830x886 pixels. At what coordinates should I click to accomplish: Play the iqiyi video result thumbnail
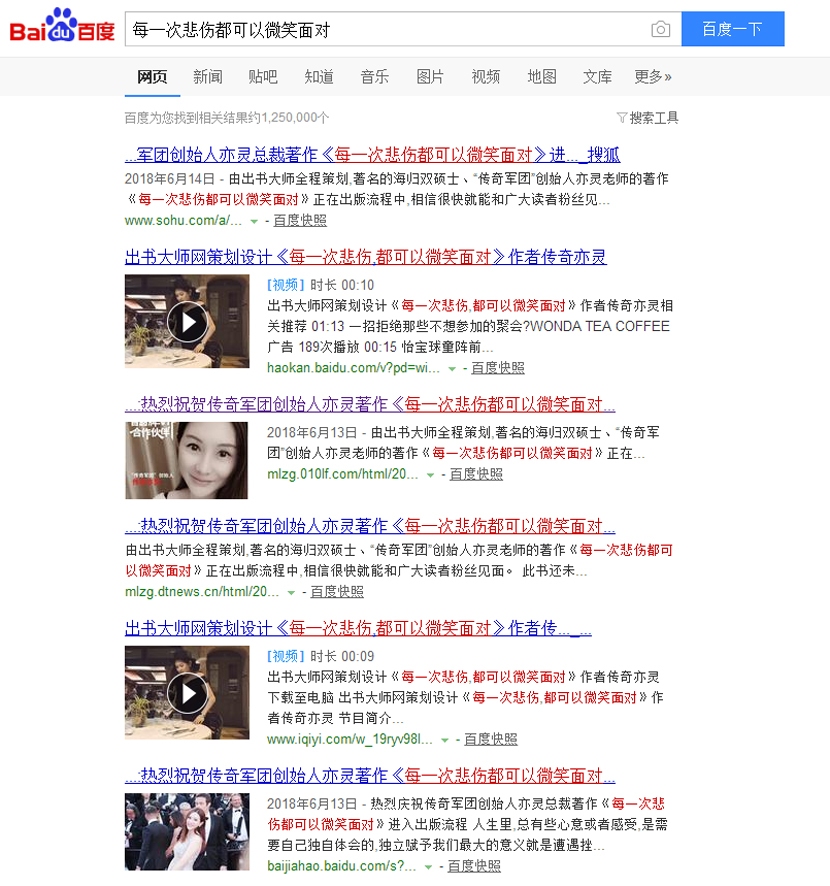pyautogui.click(x=187, y=693)
